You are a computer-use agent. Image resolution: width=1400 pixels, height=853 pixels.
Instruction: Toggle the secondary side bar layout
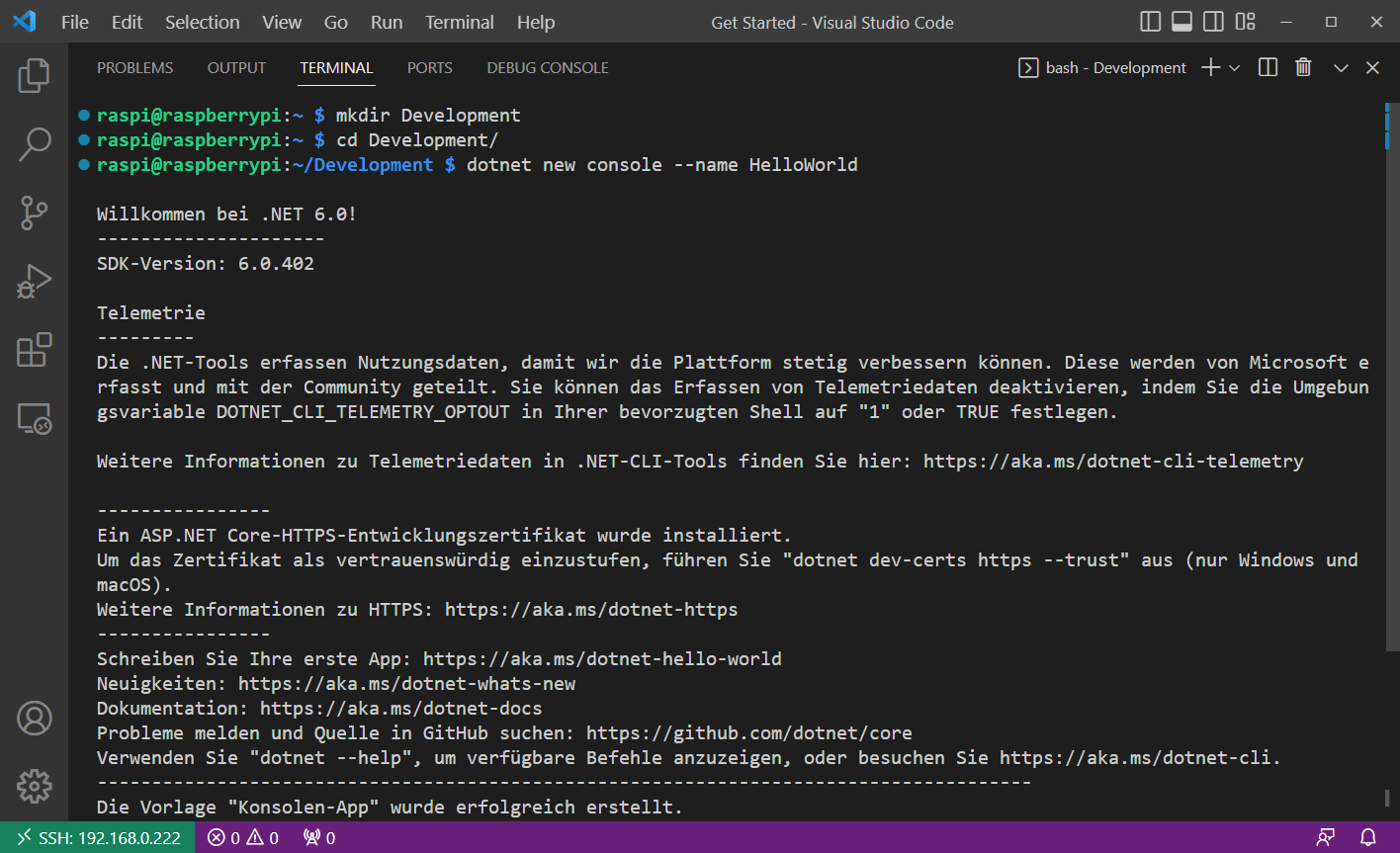[x=1213, y=22]
